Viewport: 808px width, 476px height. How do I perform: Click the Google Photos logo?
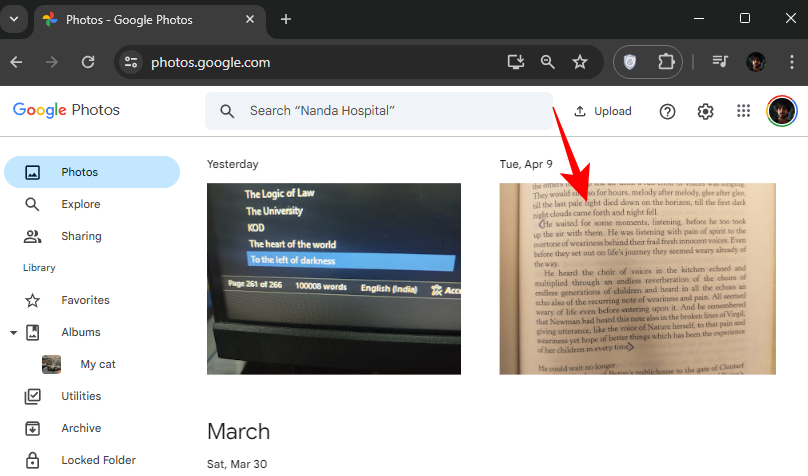pyautogui.click(x=66, y=110)
